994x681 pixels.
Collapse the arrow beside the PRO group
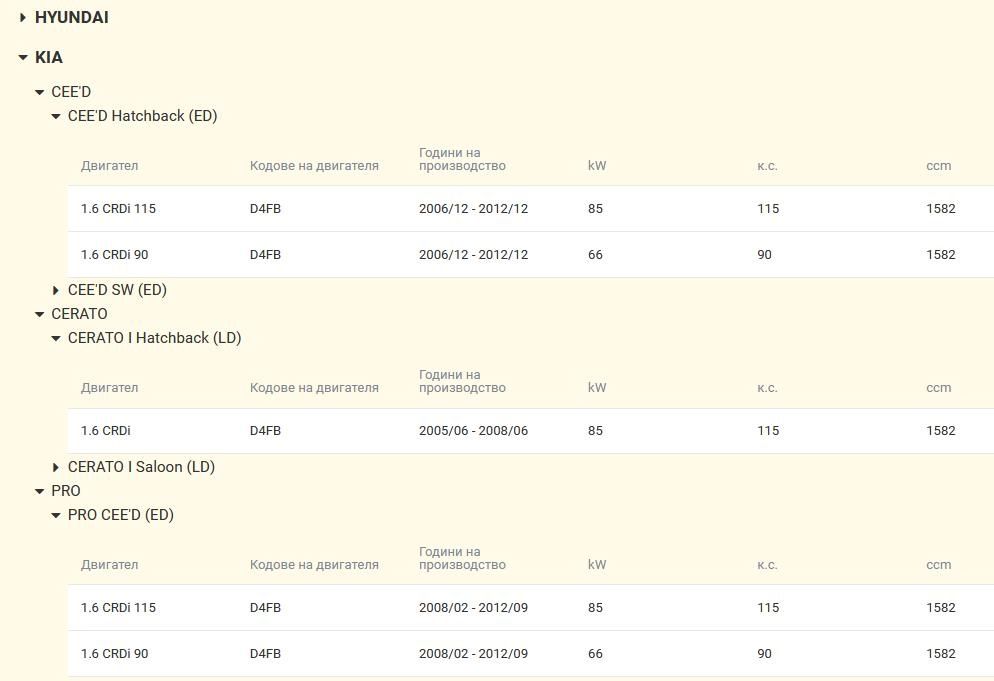[x=39, y=491]
